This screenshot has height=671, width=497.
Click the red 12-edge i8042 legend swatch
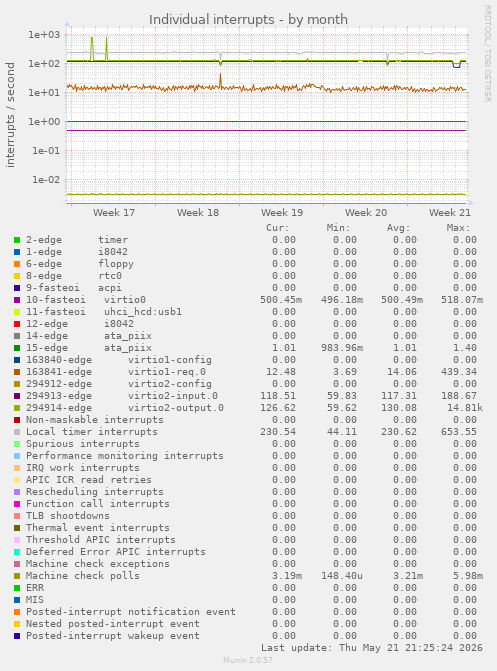pos(17,324)
